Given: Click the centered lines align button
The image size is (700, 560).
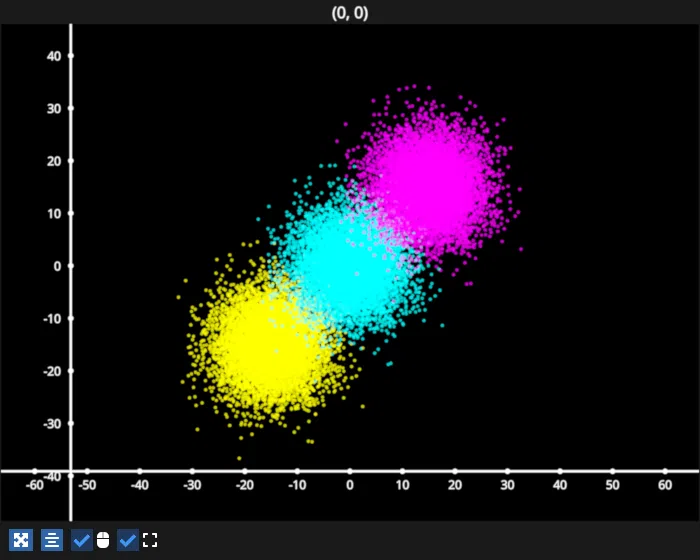Looking at the screenshot, I should tap(52, 540).
